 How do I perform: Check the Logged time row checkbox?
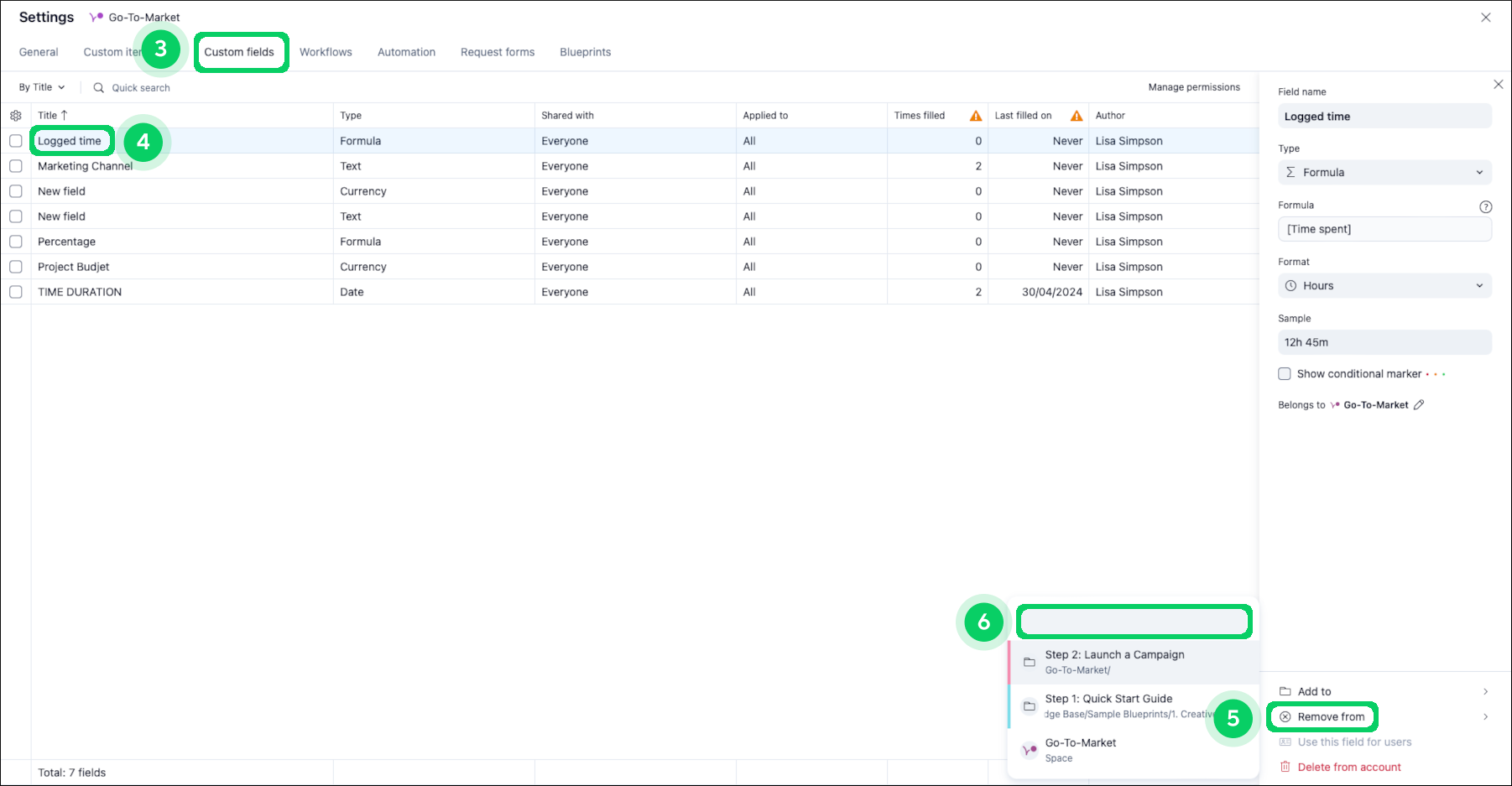15,141
